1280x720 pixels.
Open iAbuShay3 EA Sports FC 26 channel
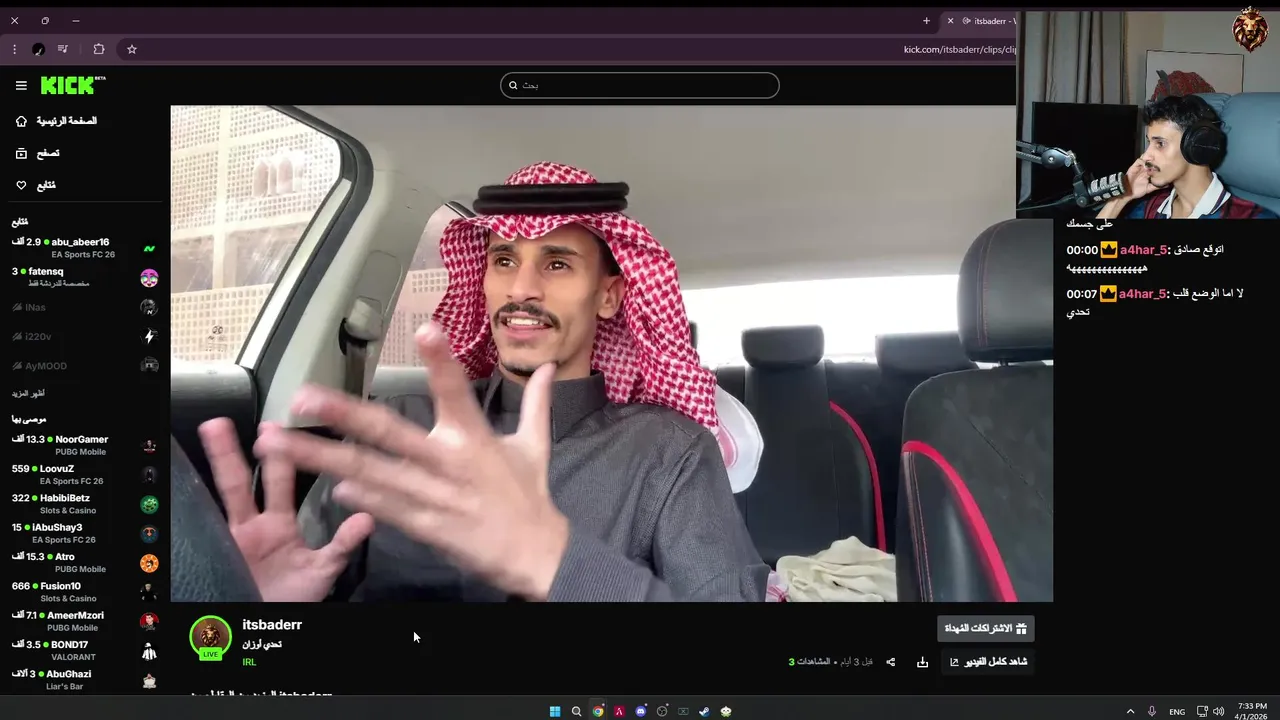(85, 533)
